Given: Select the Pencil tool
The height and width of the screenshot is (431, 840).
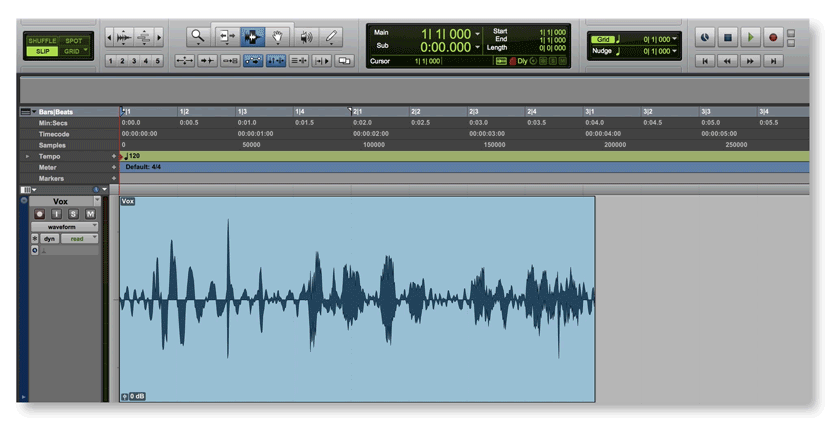Looking at the screenshot, I should pos(331,37).
